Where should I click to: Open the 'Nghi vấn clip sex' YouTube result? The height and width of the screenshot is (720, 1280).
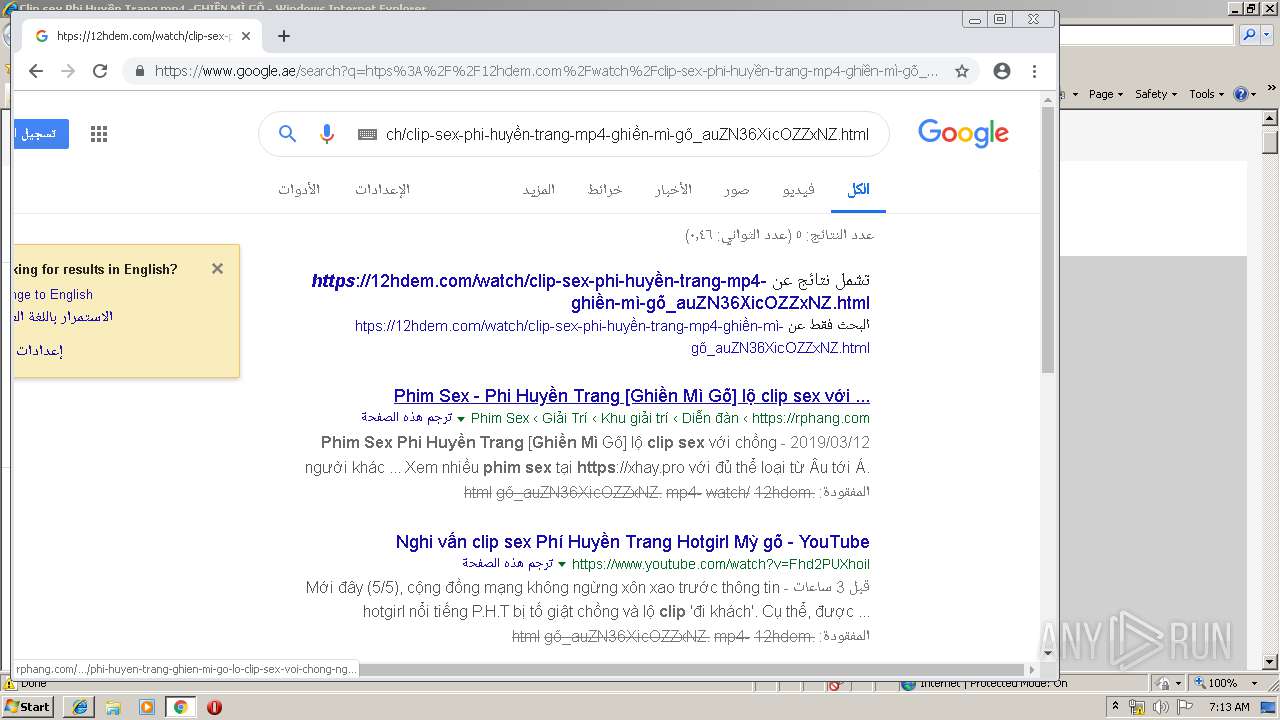coord(633,542)
